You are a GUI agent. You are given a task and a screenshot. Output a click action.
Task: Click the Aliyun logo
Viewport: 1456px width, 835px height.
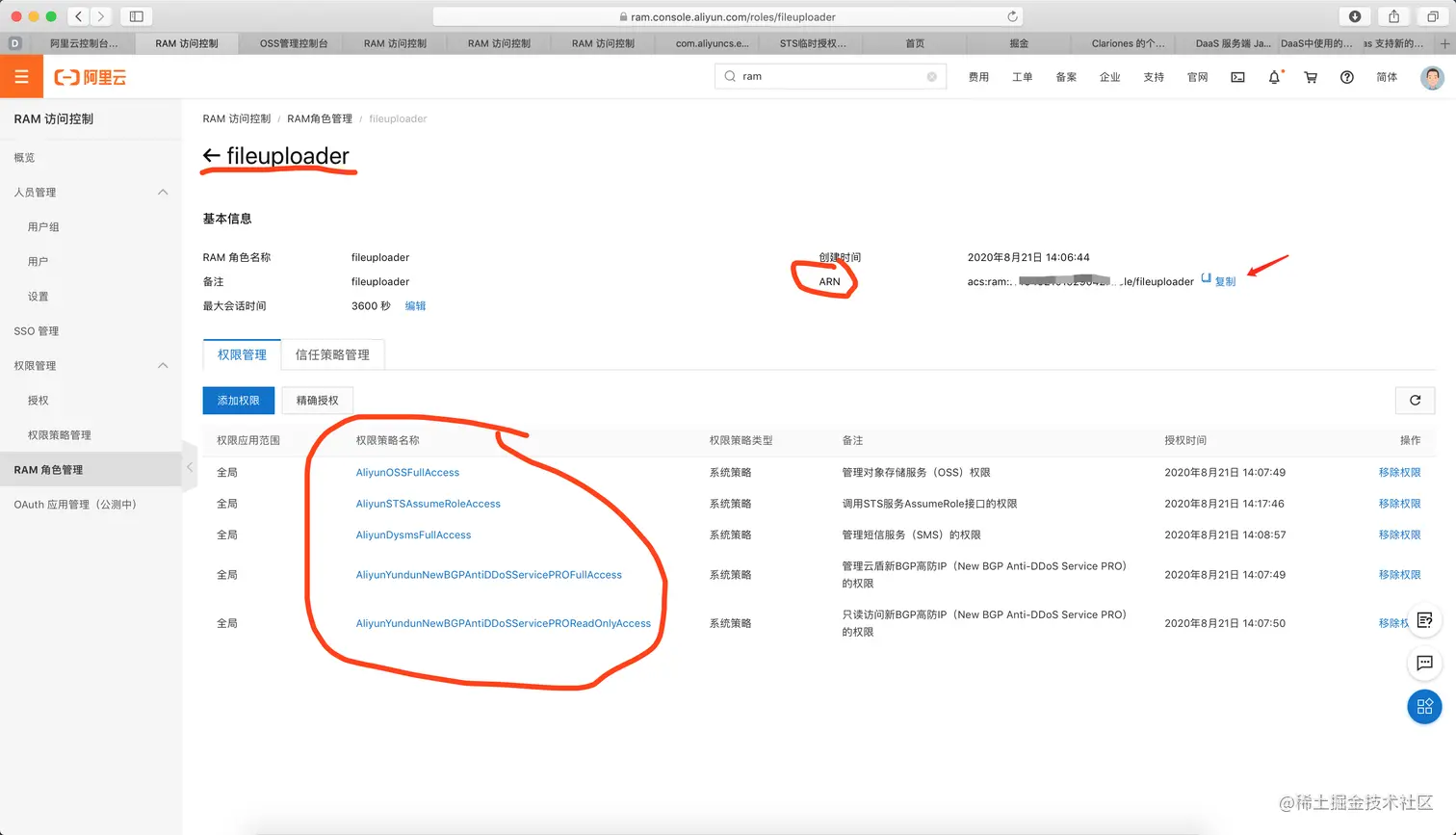(x=90, y=77)
